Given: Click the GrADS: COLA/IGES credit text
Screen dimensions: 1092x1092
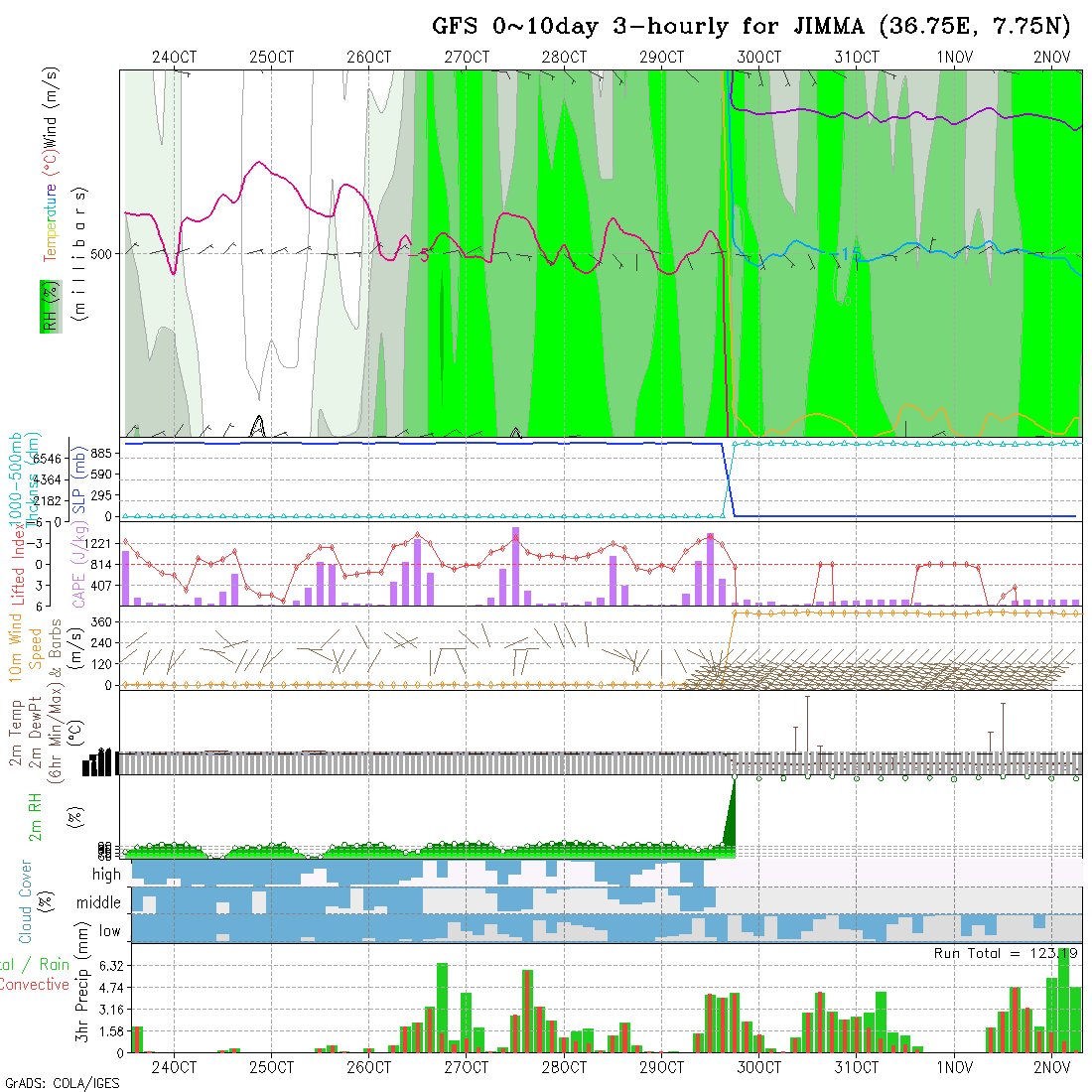Looking at the screenshot, I should click(62, 1083).
